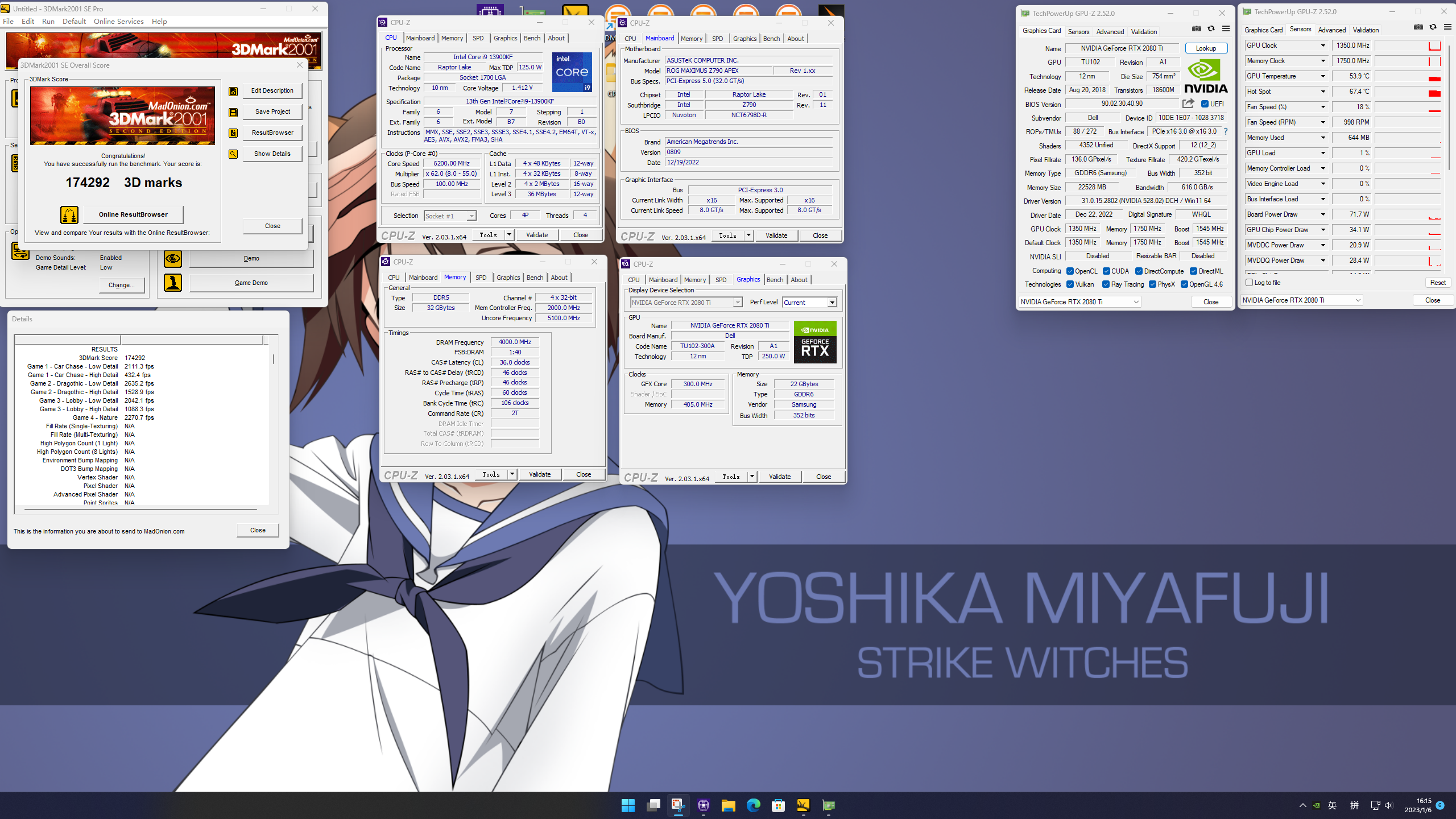Click the Show Details magnifier icon
Image resolution: width=1456 pixels, height=819 pixels.
[233, 154]
